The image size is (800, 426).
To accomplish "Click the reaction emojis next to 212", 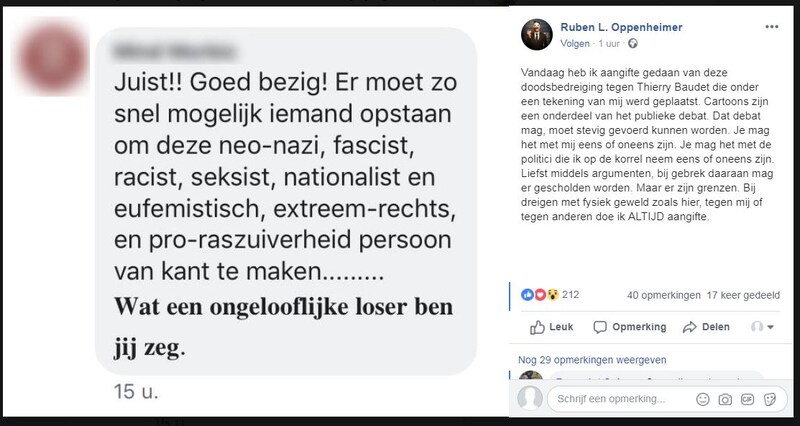I will click(540, 294).
